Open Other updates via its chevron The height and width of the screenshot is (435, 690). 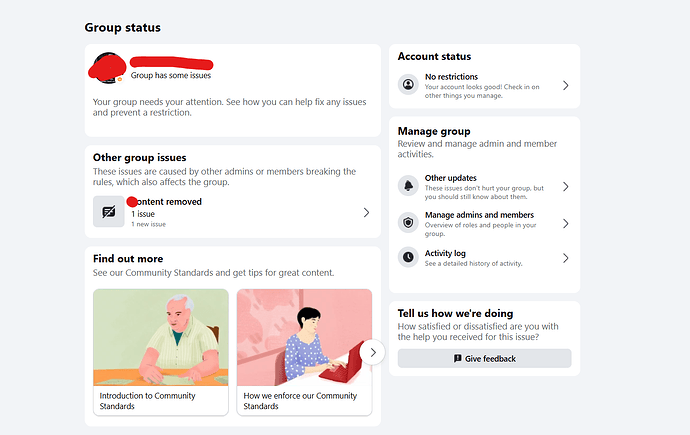[566, 187]
